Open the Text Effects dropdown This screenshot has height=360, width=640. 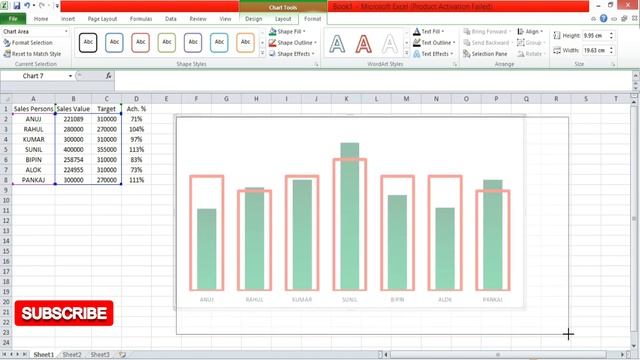[x=433, y=53]
